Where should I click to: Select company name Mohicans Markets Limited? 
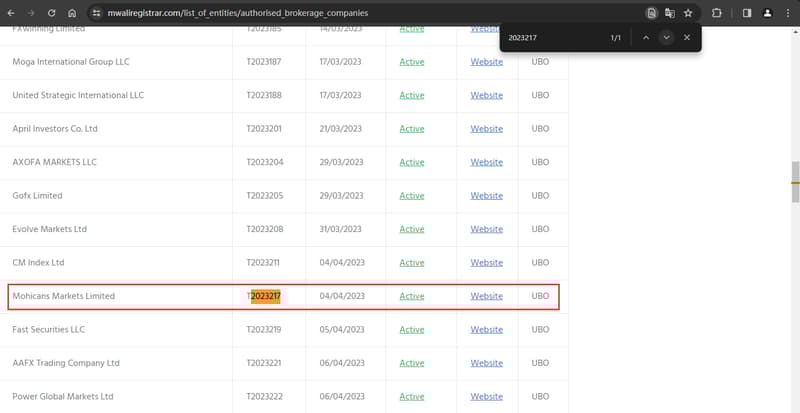[x=64, y=296]
